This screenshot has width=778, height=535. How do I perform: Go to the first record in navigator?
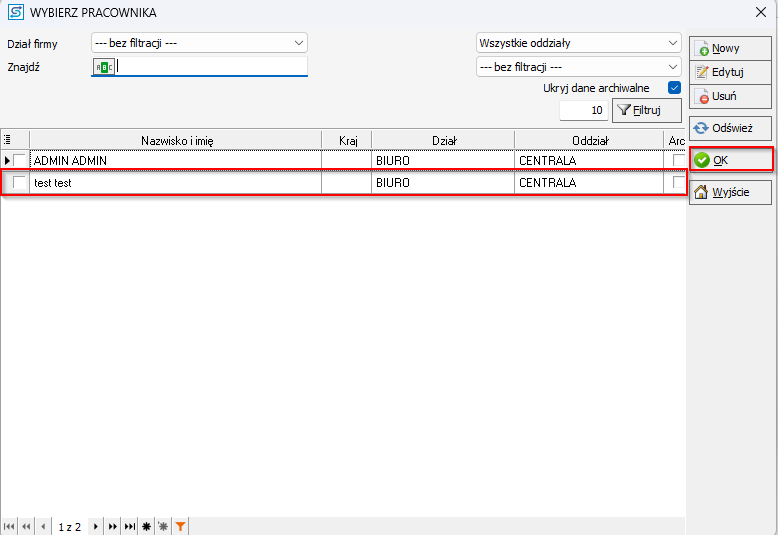point(9,526)
